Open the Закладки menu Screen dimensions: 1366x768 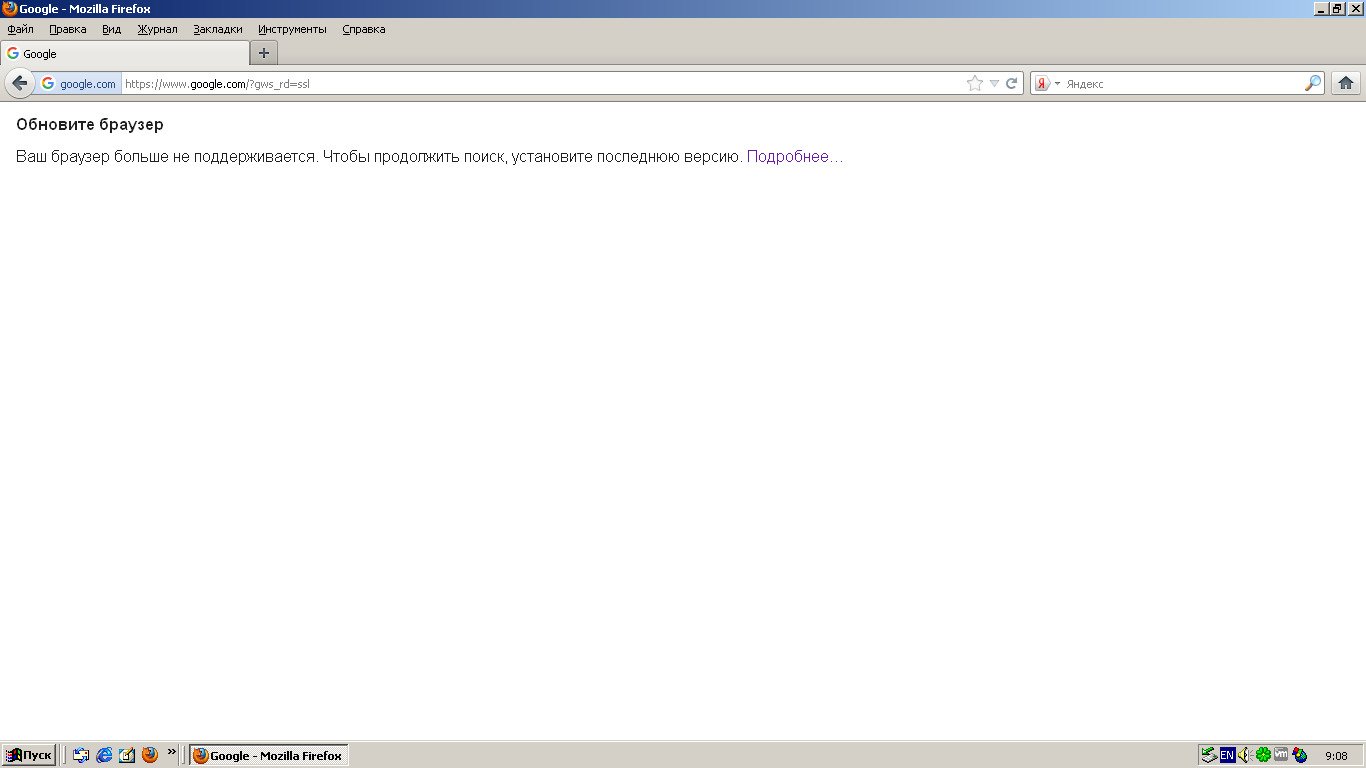click(218, 29)
